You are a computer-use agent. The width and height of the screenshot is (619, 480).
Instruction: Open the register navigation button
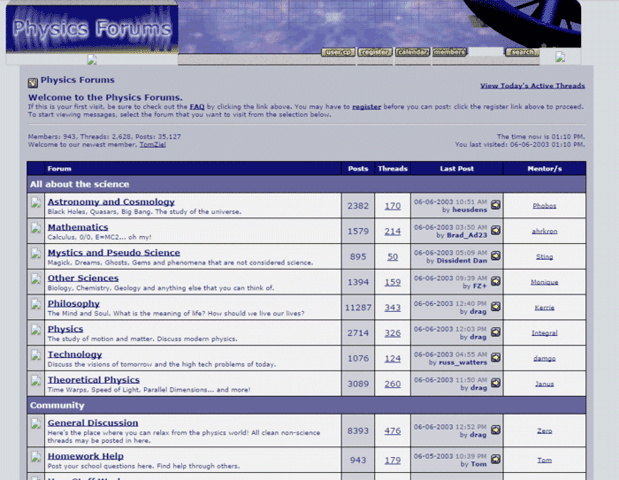tap(375, 52)
